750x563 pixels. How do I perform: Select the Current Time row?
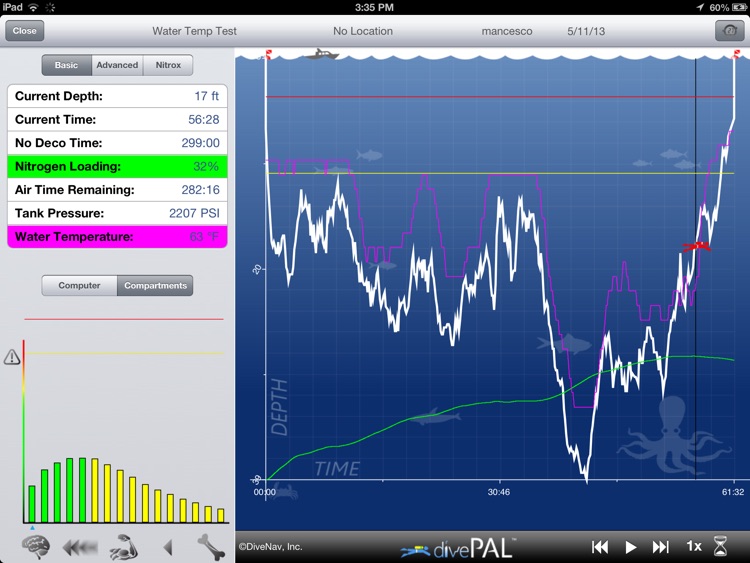(117, 120)
